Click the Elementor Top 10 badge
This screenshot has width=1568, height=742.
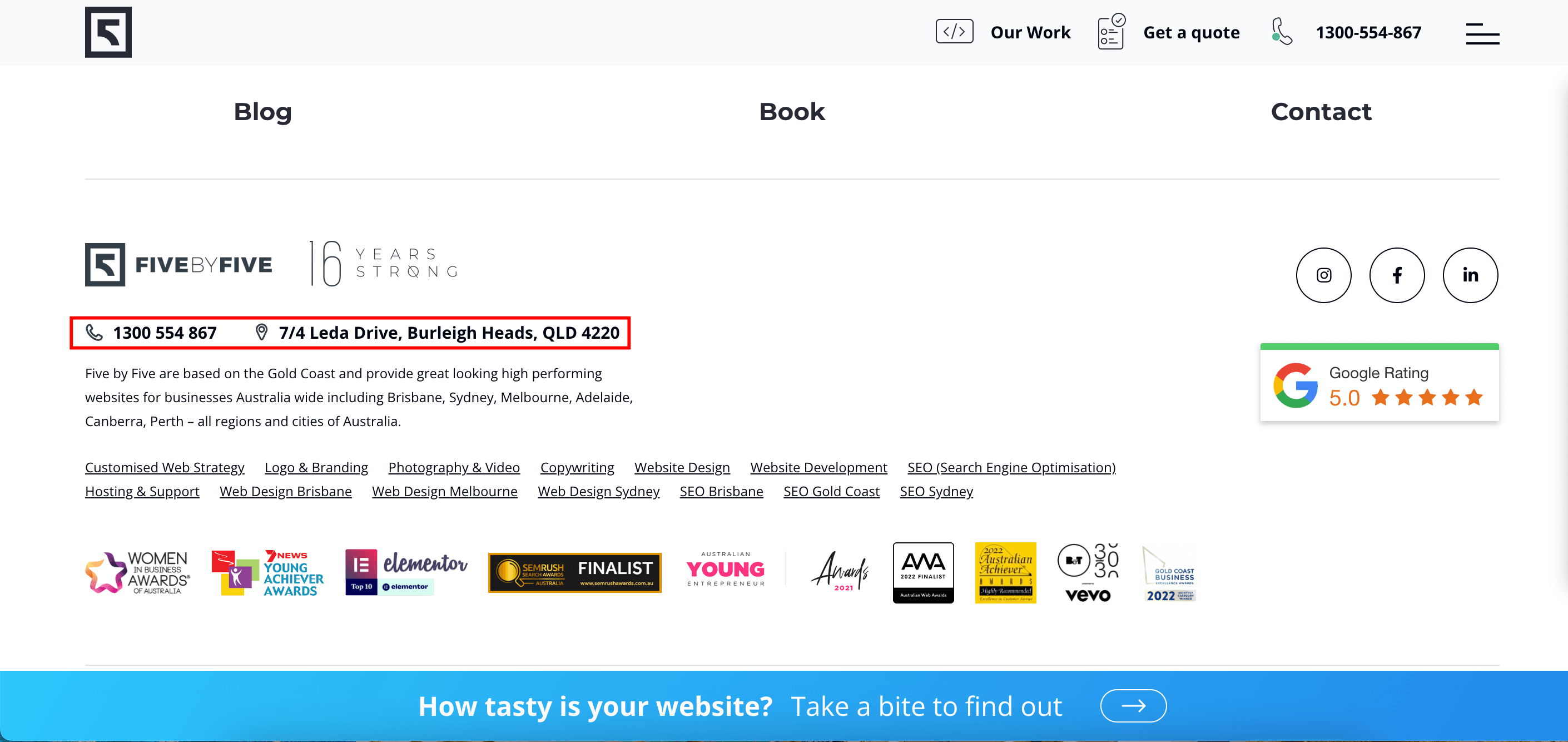tap(406, 572)
